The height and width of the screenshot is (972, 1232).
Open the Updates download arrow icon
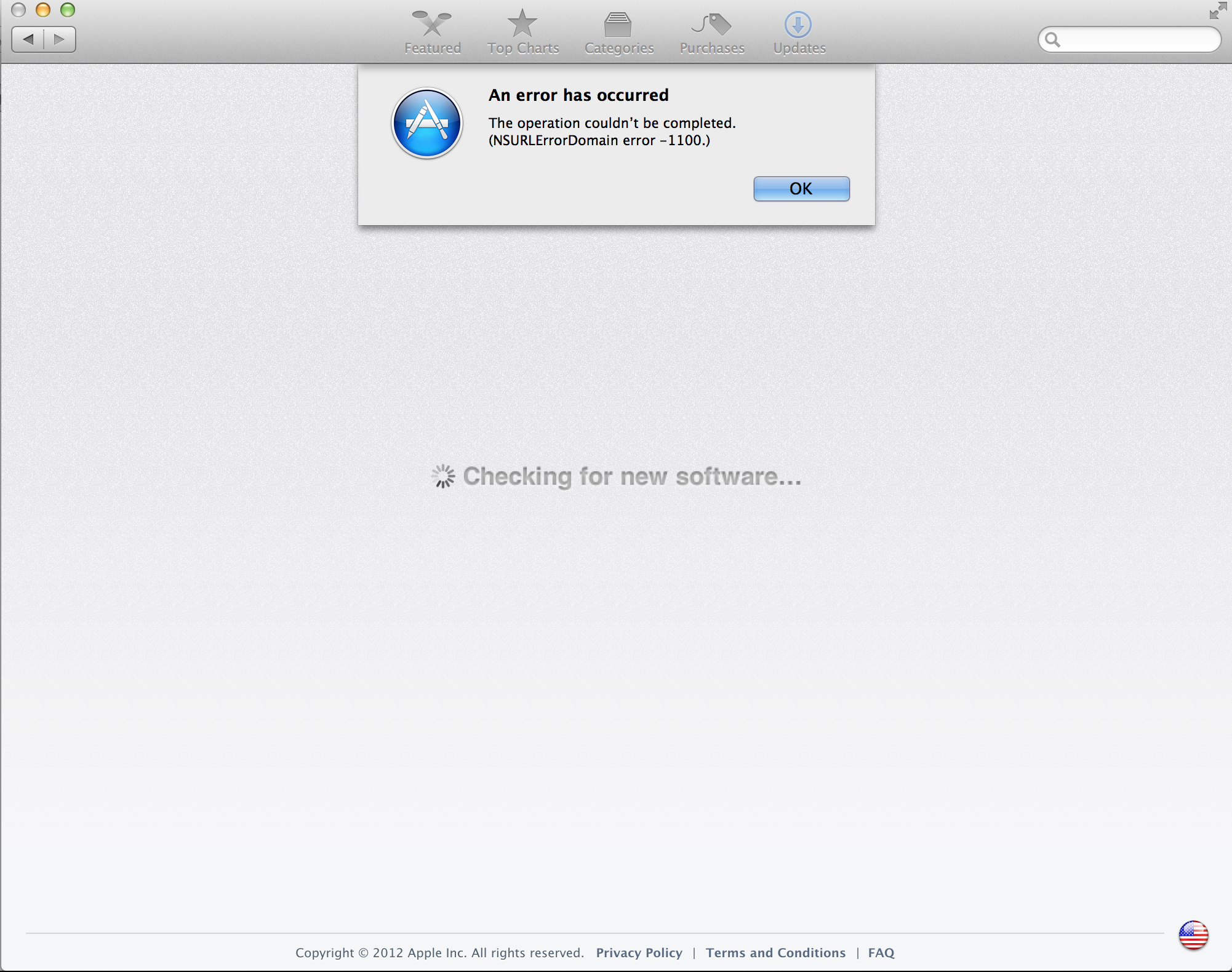[x=798, y=25]
